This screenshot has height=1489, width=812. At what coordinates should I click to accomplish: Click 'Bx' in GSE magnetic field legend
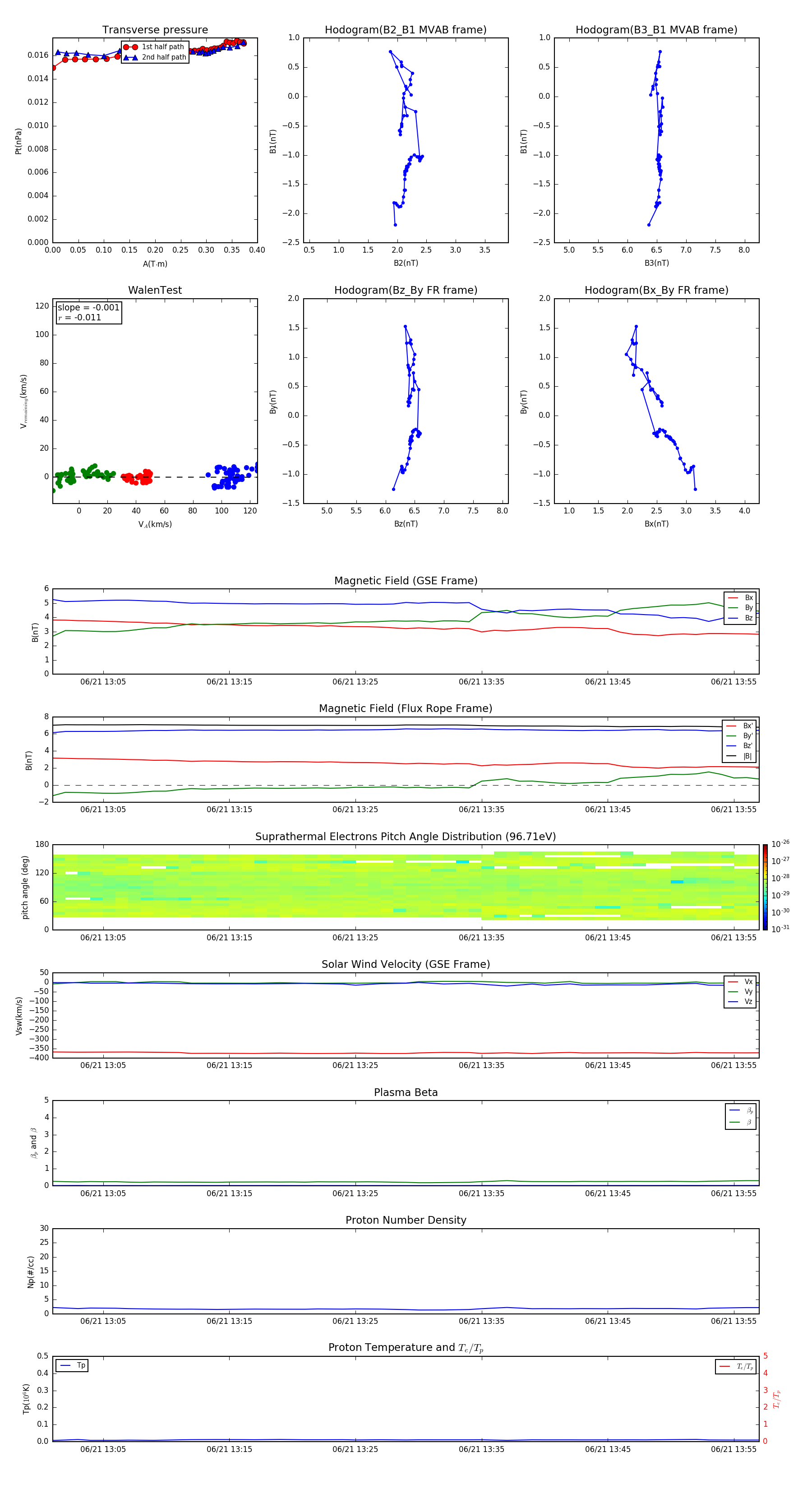(x=748, y=598)
